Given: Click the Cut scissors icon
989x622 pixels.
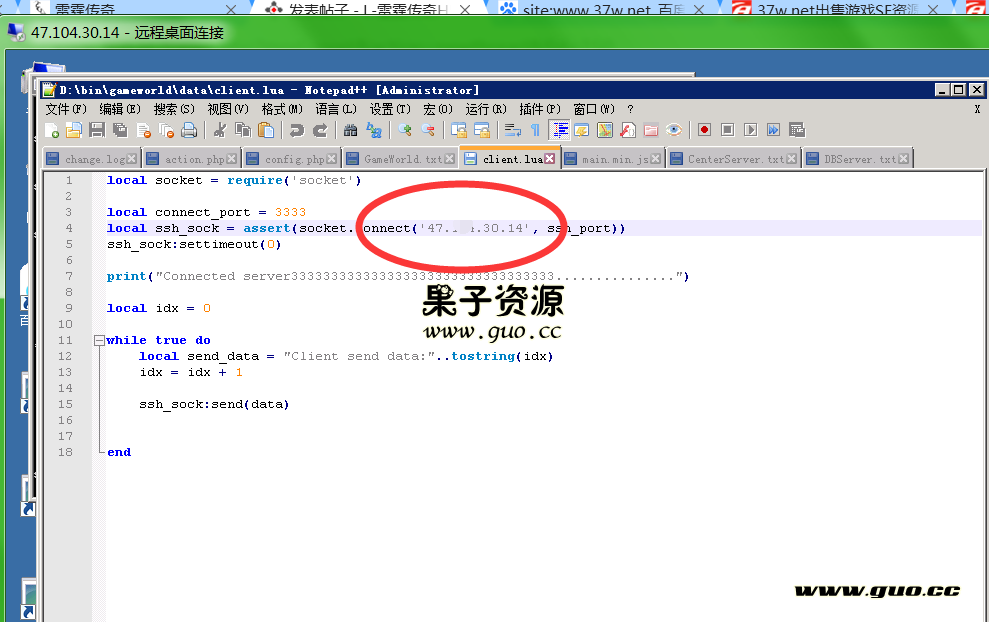Looking at the screenshot, I should pyautogui.click(x=220, y=130).
